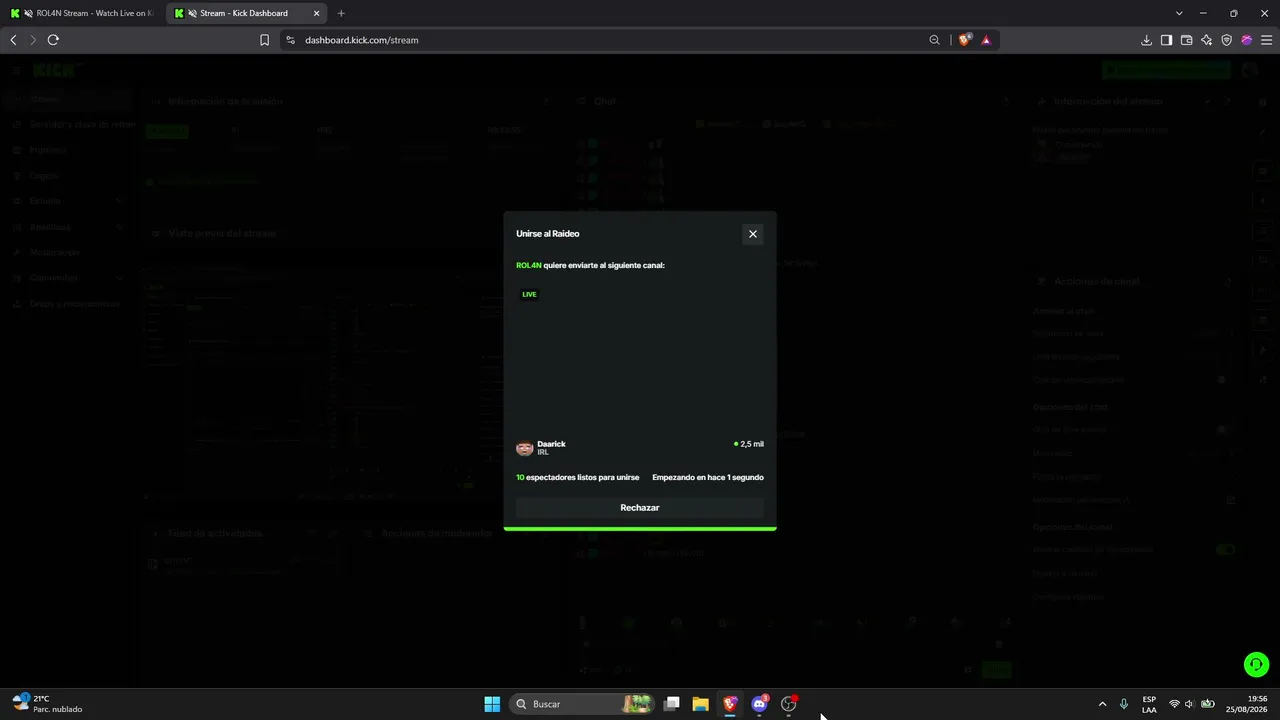
Task: Click the IRL category under Daarick
Action: click(543, 453)
